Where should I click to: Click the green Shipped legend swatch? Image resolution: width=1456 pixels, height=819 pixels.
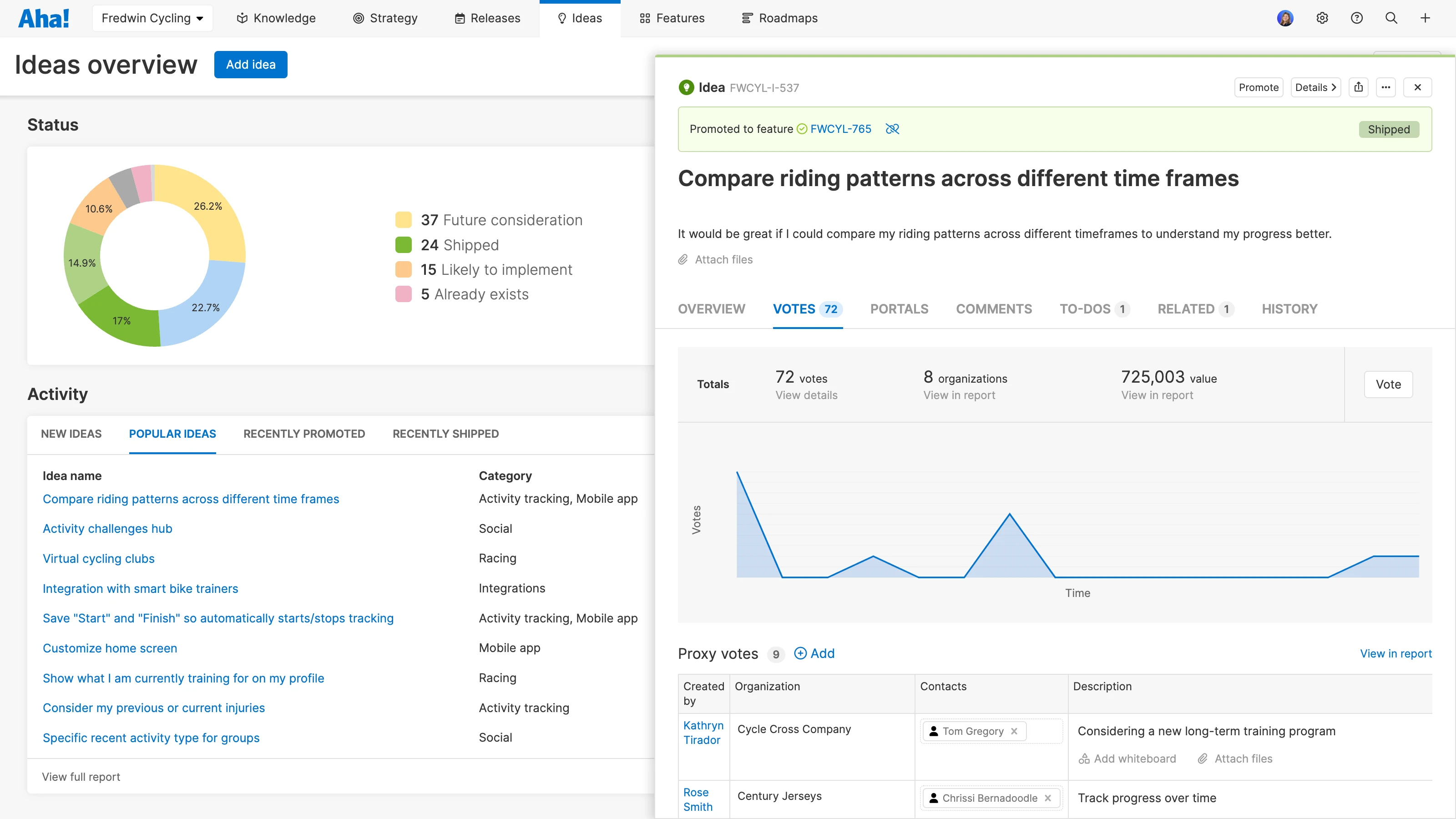pyautogui.click(x=403, y=245)
